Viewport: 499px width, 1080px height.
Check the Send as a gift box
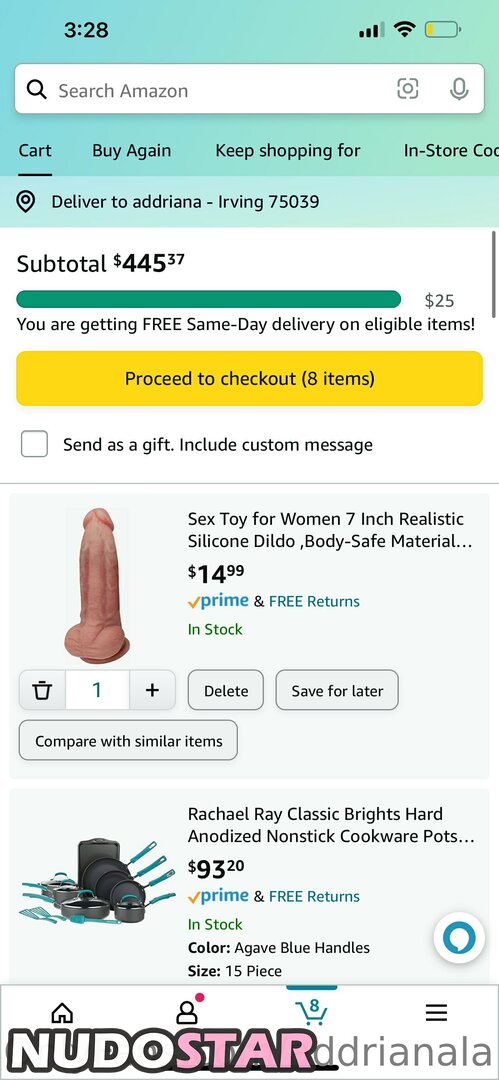tap(34, 444)
